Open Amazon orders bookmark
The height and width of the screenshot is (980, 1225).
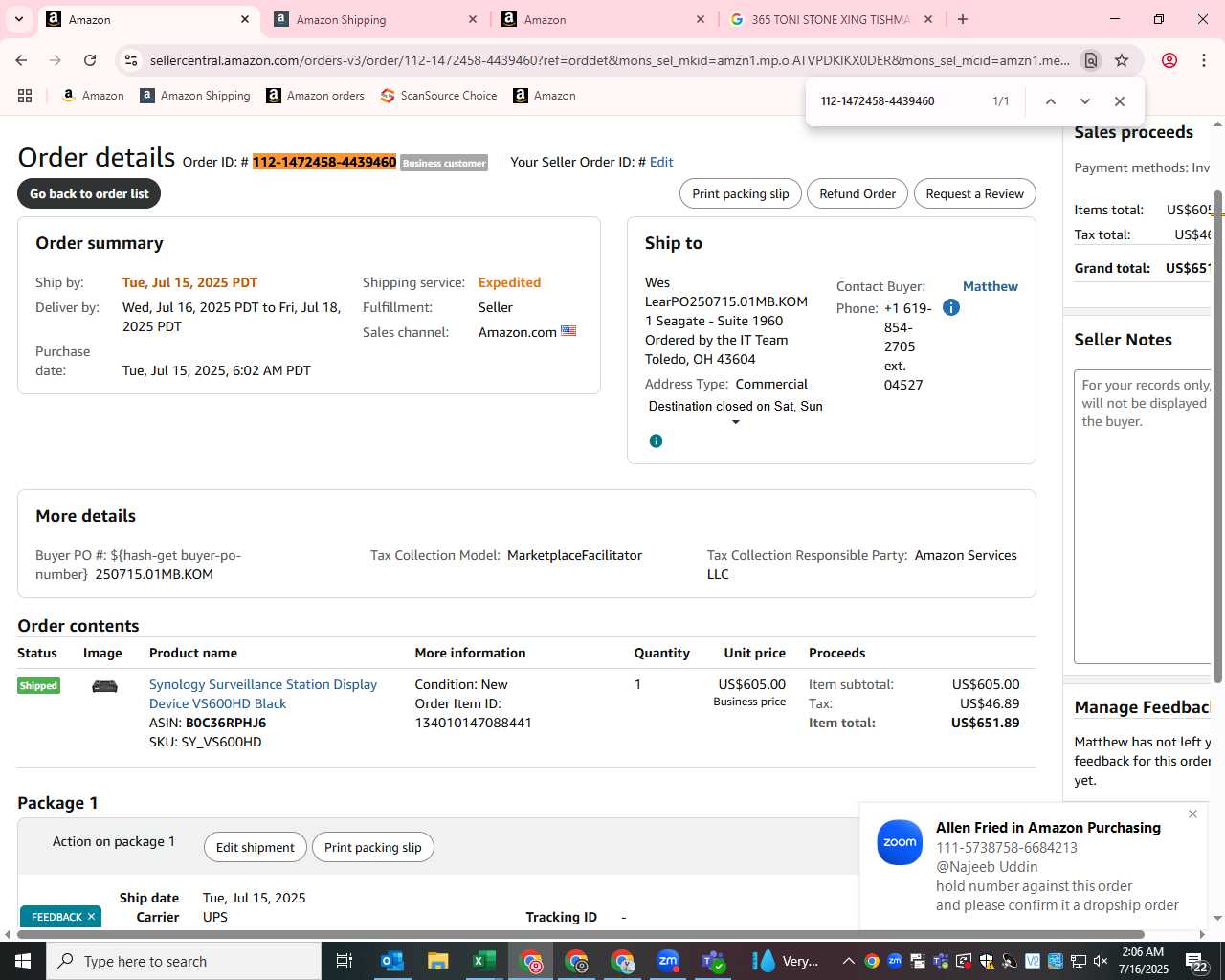click(x=316, y=96)
